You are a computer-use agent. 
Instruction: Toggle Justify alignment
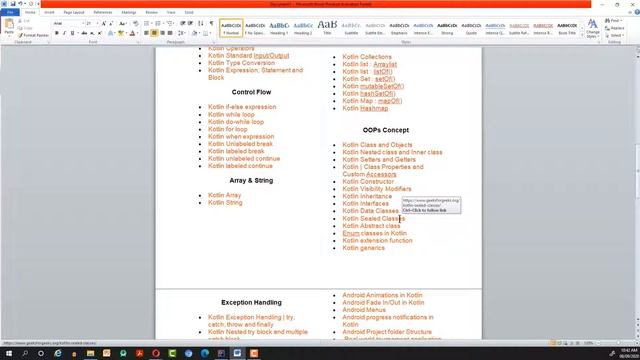coord(170,33)
